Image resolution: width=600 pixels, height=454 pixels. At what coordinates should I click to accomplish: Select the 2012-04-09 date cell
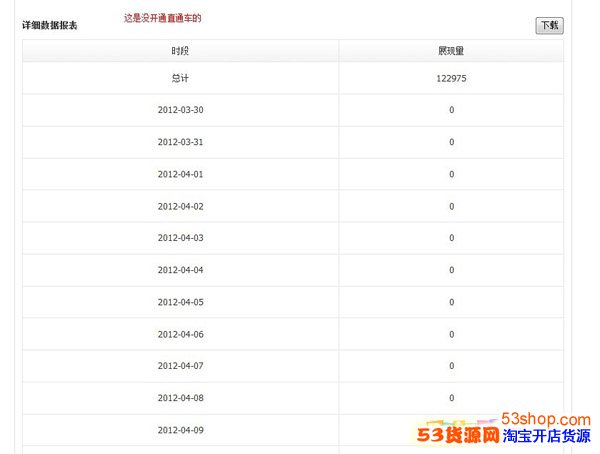click(181, 430)
